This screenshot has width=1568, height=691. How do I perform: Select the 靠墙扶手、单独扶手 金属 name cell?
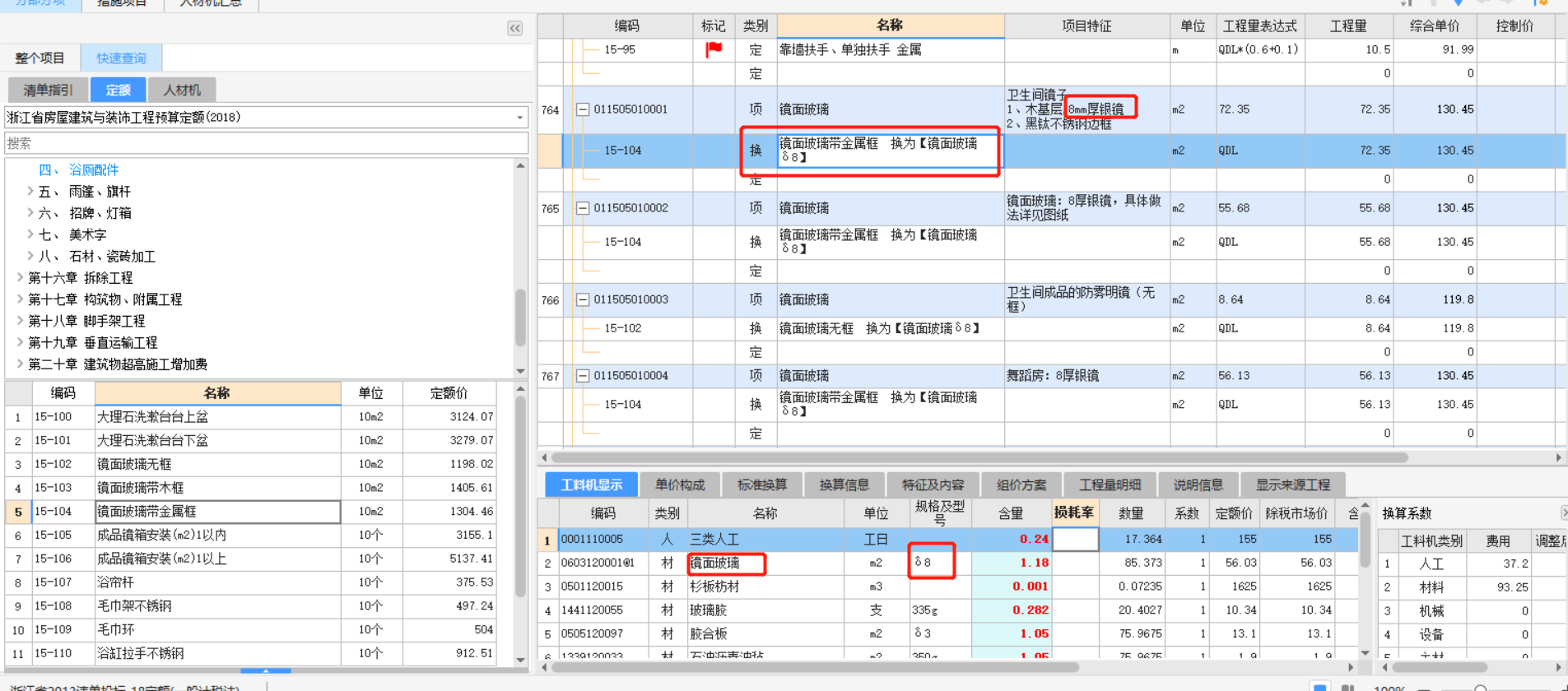click(x=890, y=50)
